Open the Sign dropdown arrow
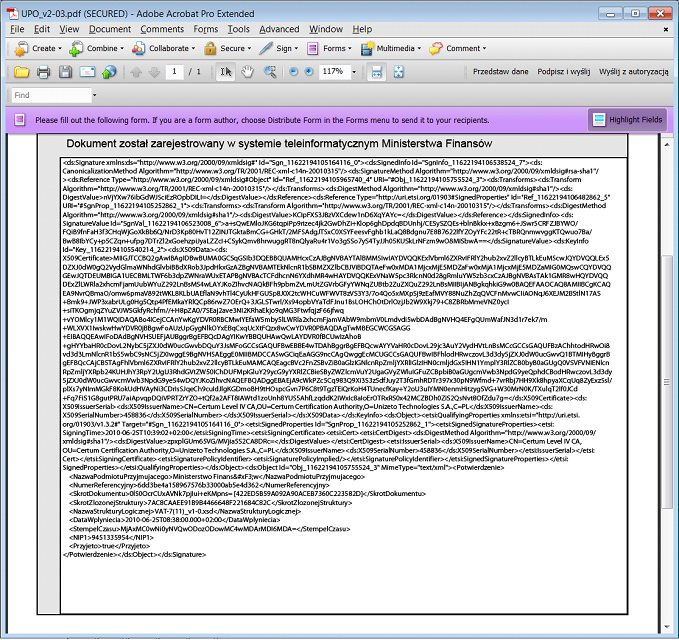The height and width of the screenshot is (640, 679). [x=296, y=48]
